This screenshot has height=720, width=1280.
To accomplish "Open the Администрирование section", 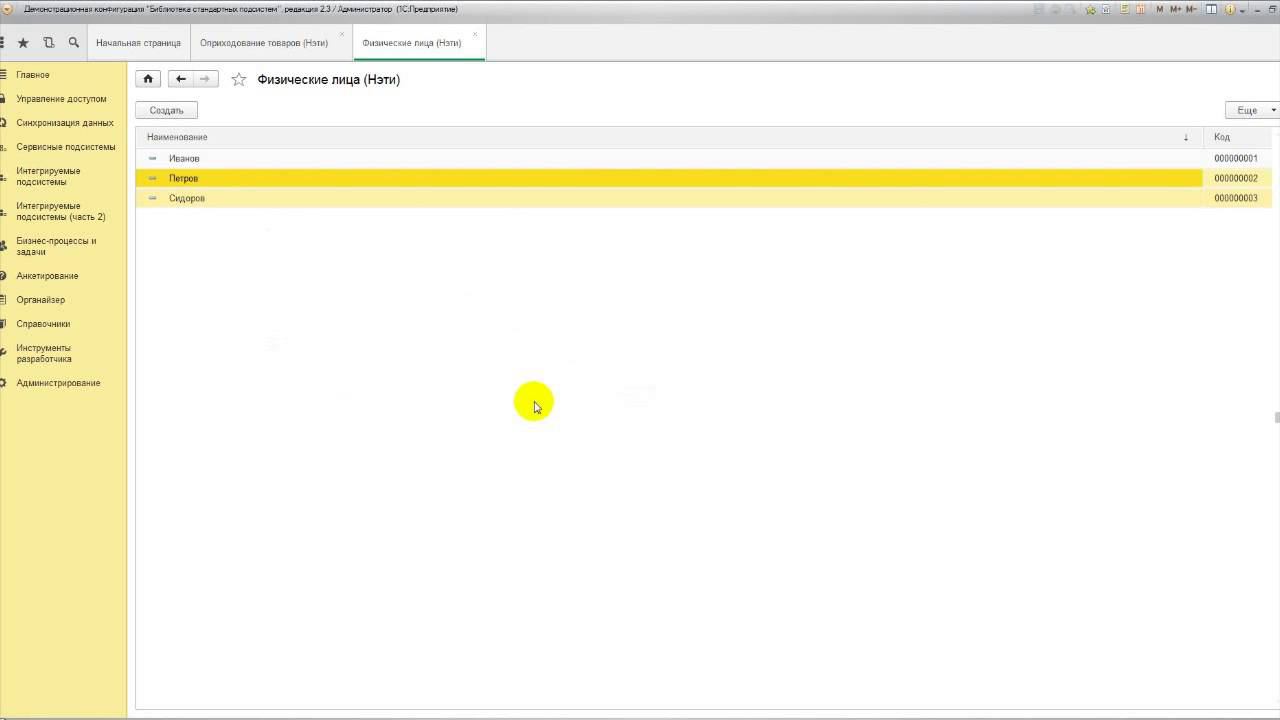I will 58,383.
